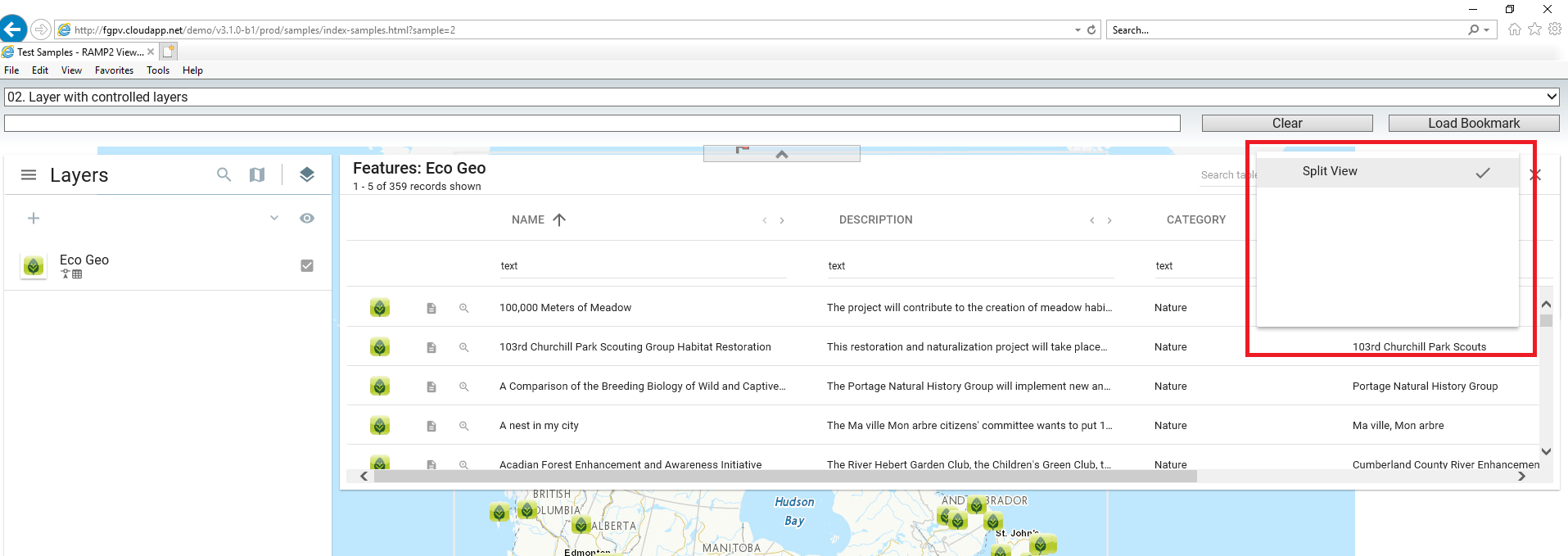The height and width of the screenshot is (556, 1568).
Task: Click the search icon in Layers panel
Action: [224, 174]
